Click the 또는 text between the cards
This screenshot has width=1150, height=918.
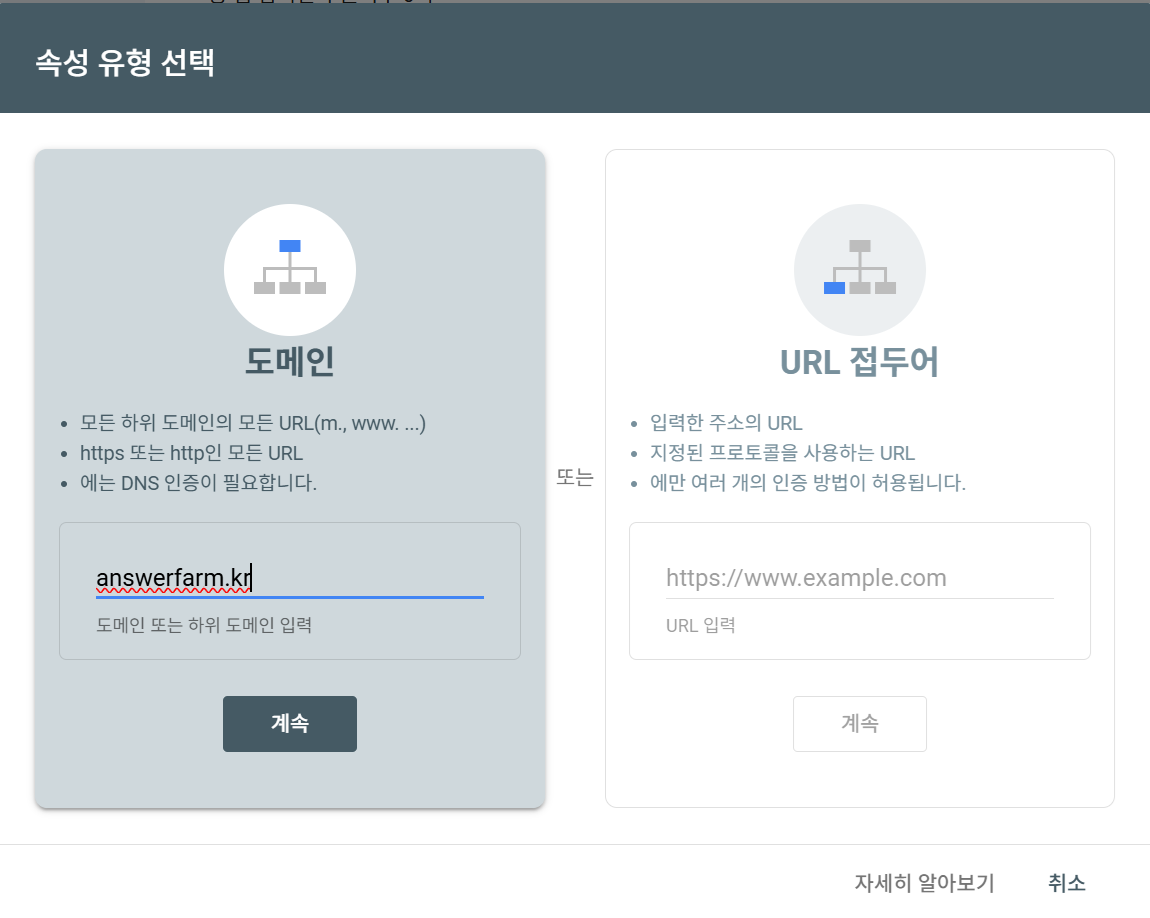tap(577, 478)
